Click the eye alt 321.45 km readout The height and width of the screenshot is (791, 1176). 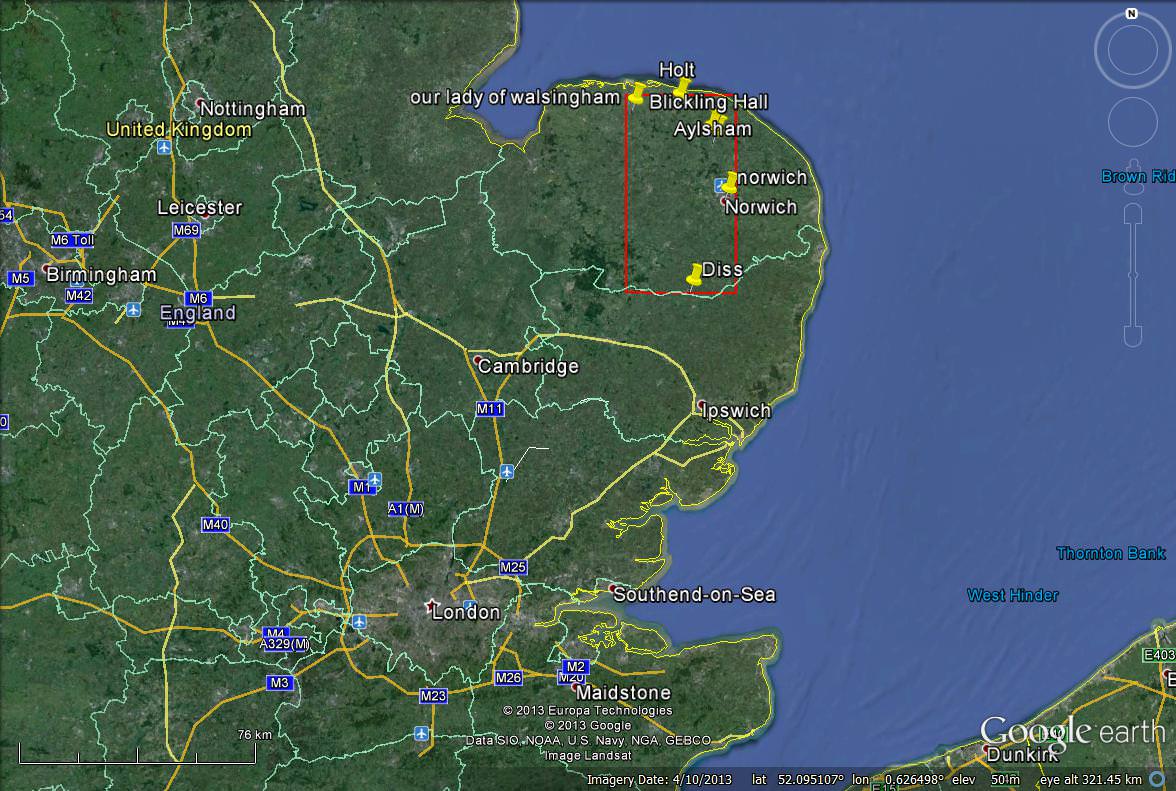tap(1090, 780)
